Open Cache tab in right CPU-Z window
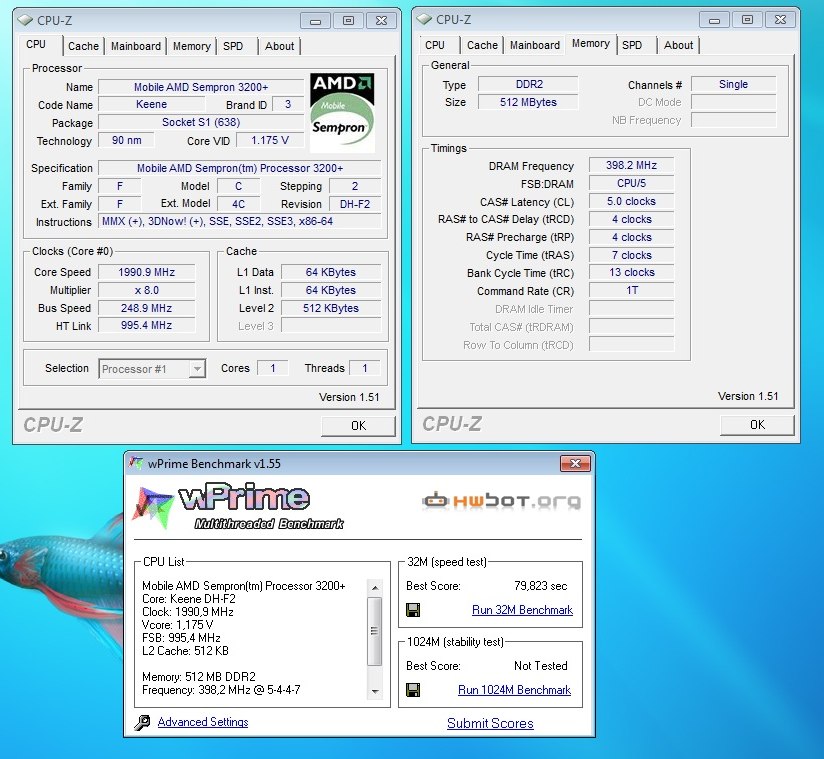 pos(482,45)
